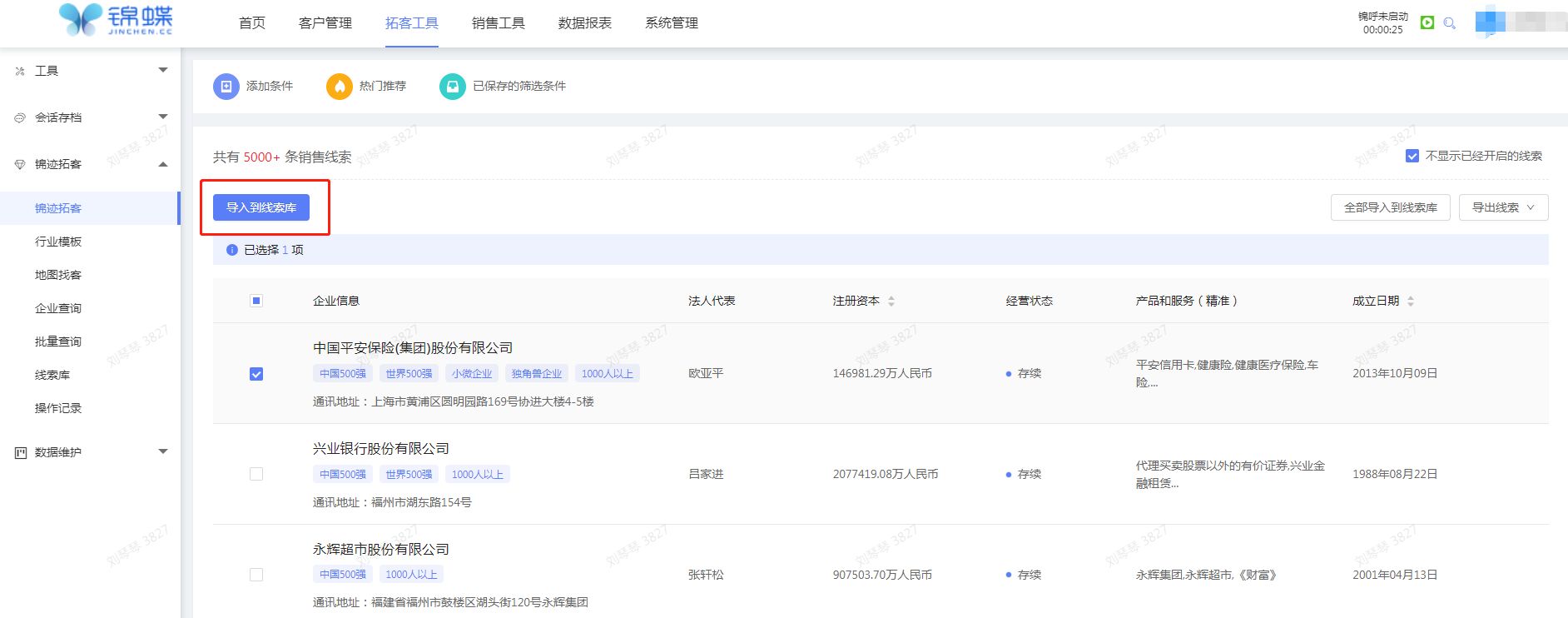
Task: Click the saved filter conditions icon
Action: click(x=452, y=87)
